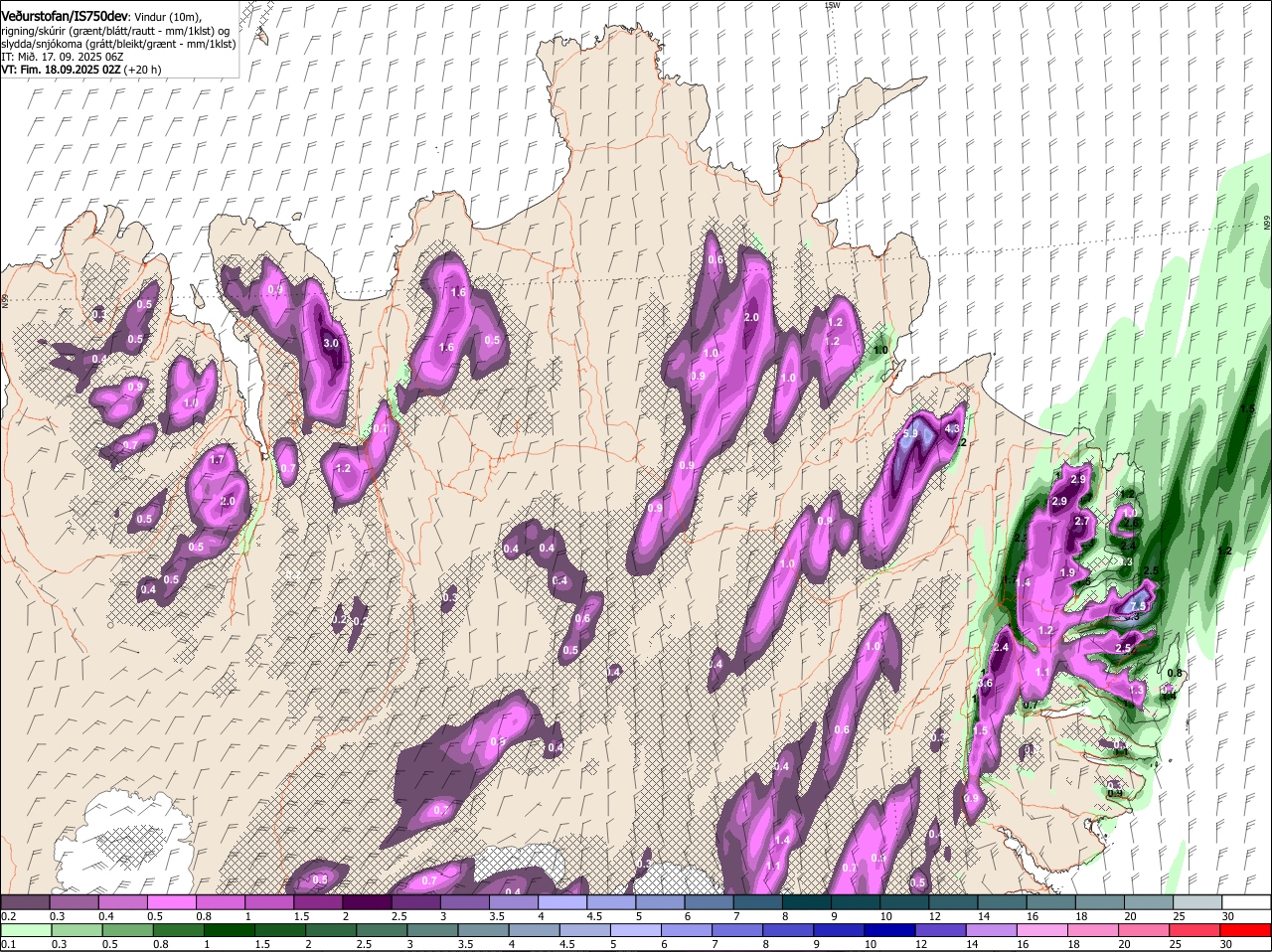Click the 'VT: Fim. 18.09.2025 02Z (+20 h)' line

pyautogui.click(x=81, y=70)
